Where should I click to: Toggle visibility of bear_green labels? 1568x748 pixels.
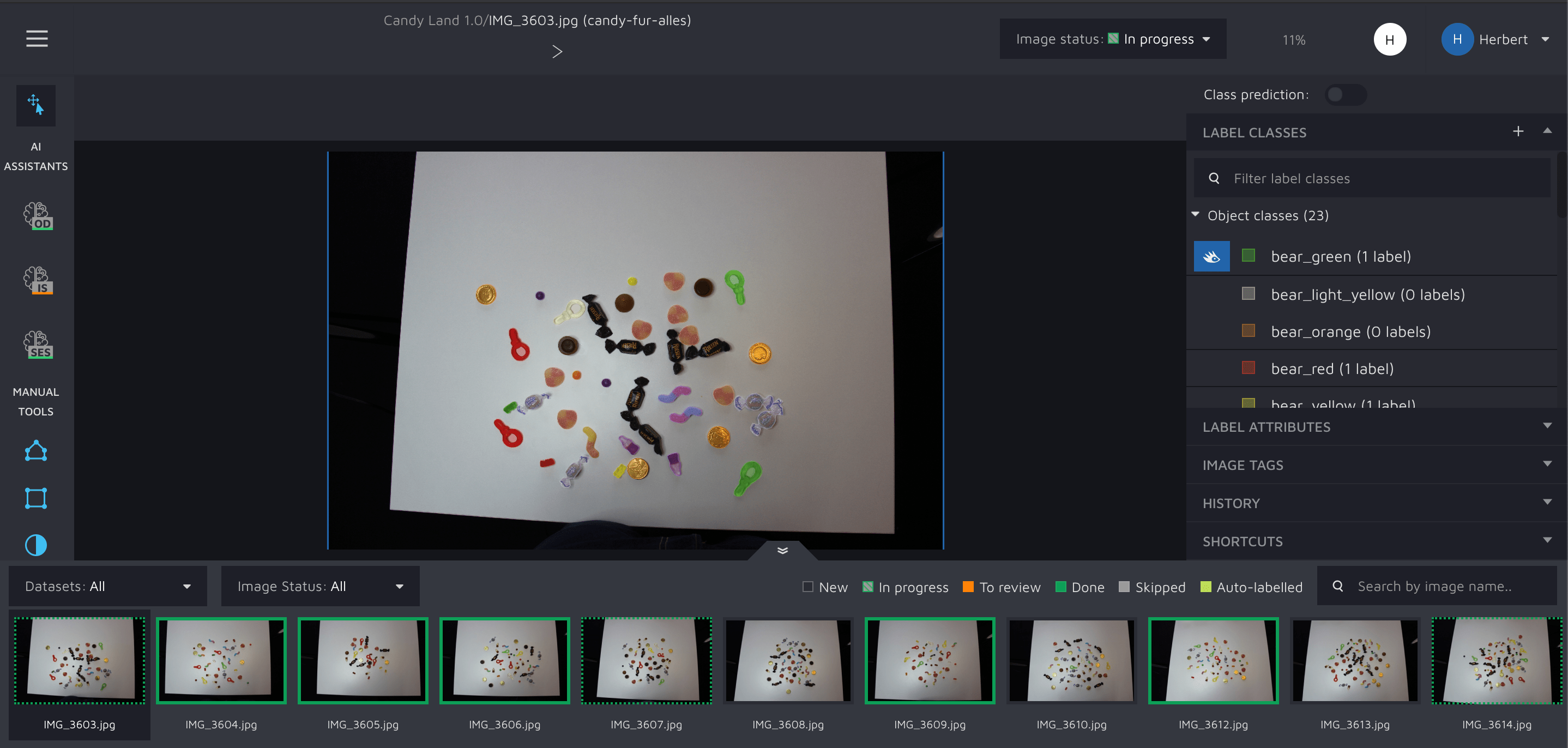[1211, 256]
